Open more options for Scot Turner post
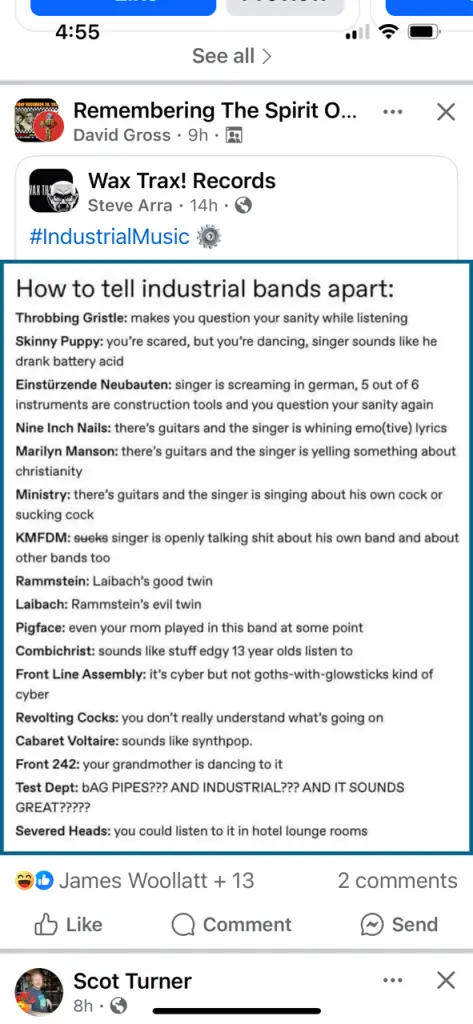This screenshot has width=473, height=1024. [393, 980]
